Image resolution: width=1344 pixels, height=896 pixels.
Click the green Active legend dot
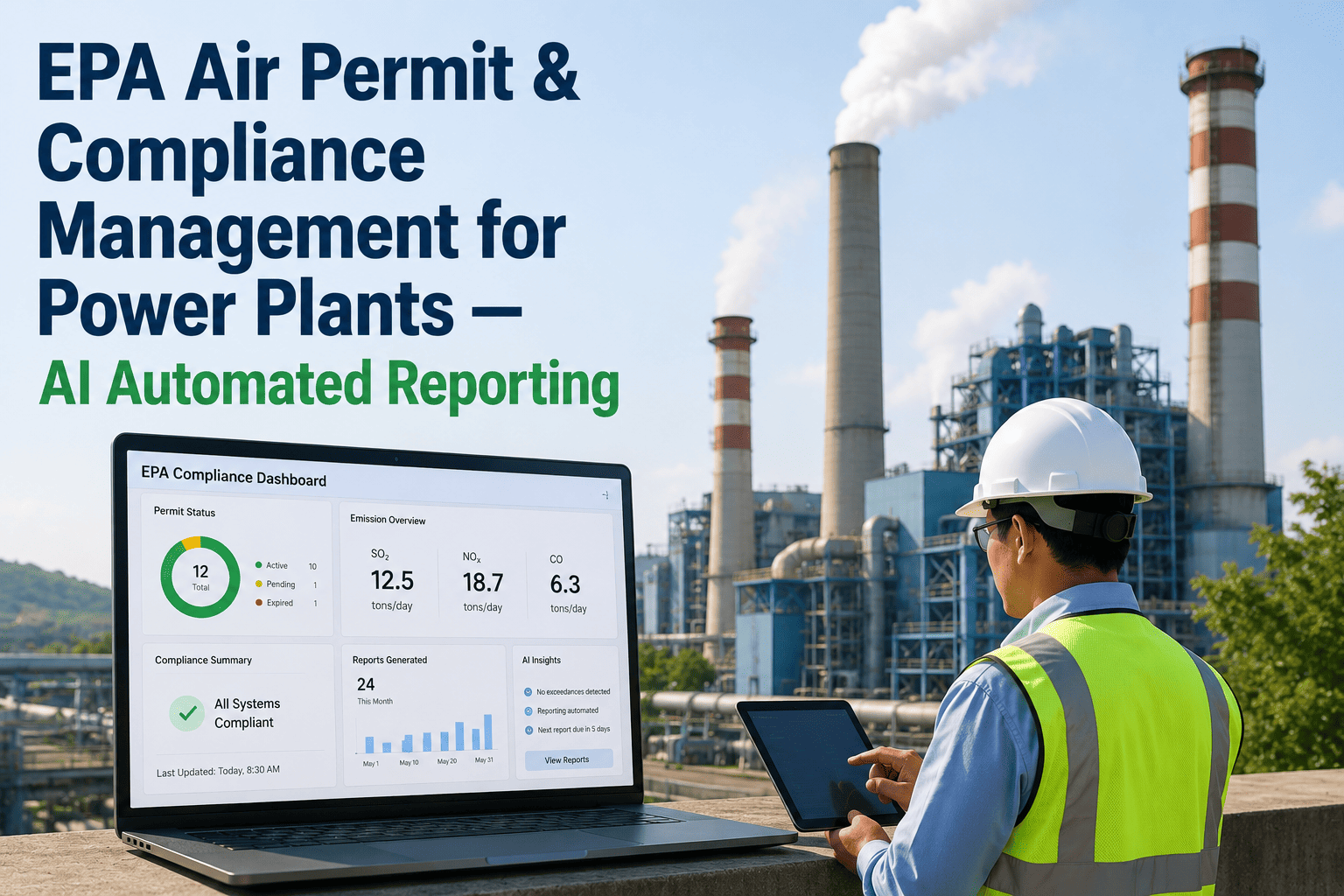[258, 565]
